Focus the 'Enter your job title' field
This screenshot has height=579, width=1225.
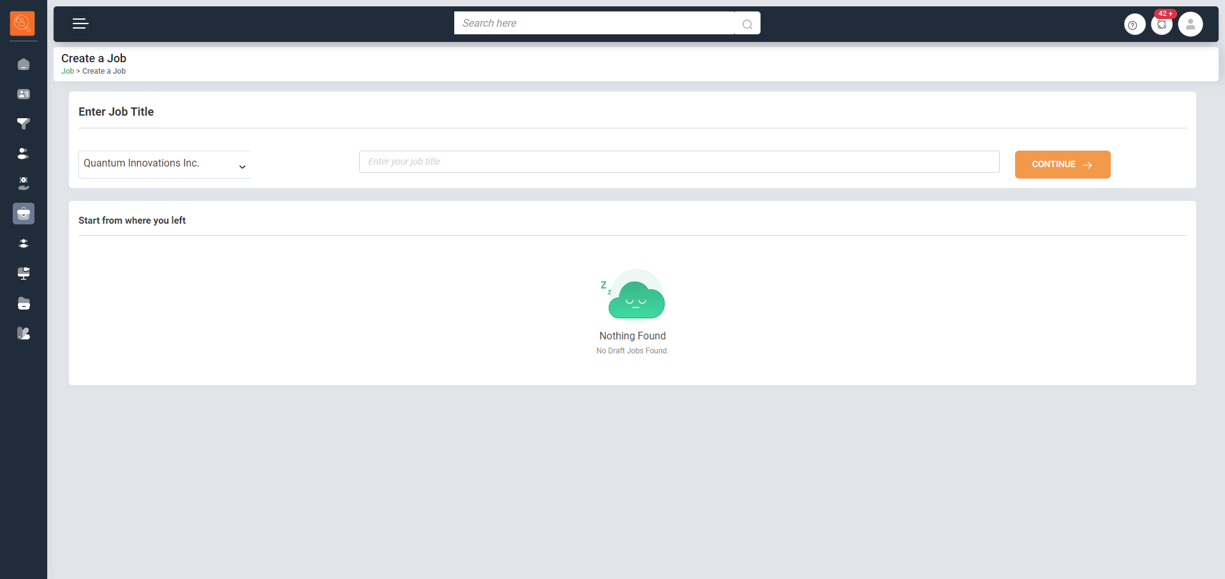click(678, 162)
